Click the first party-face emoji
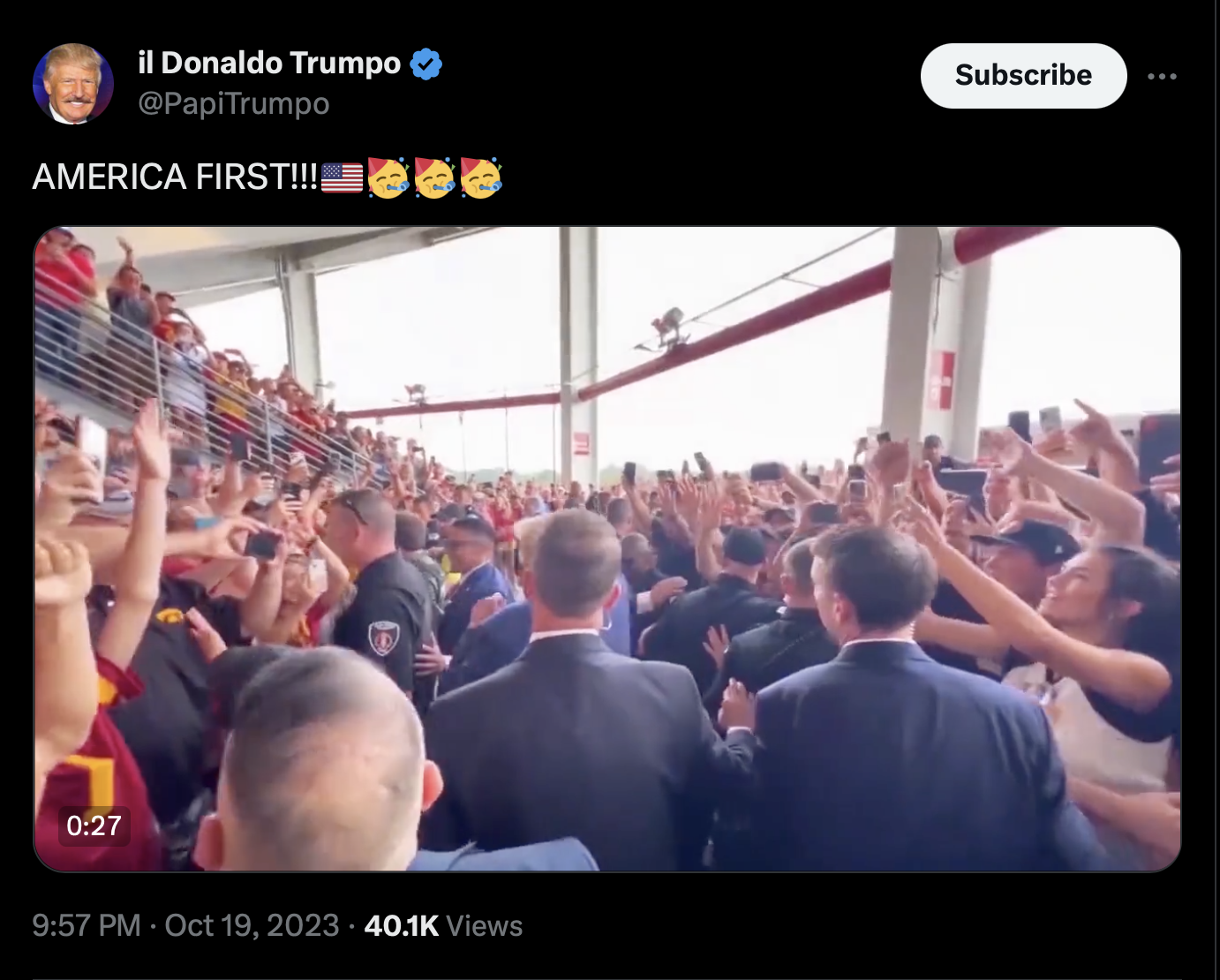Image resolution: width=1220 pixels, height=980 pixels. point(388,177)
